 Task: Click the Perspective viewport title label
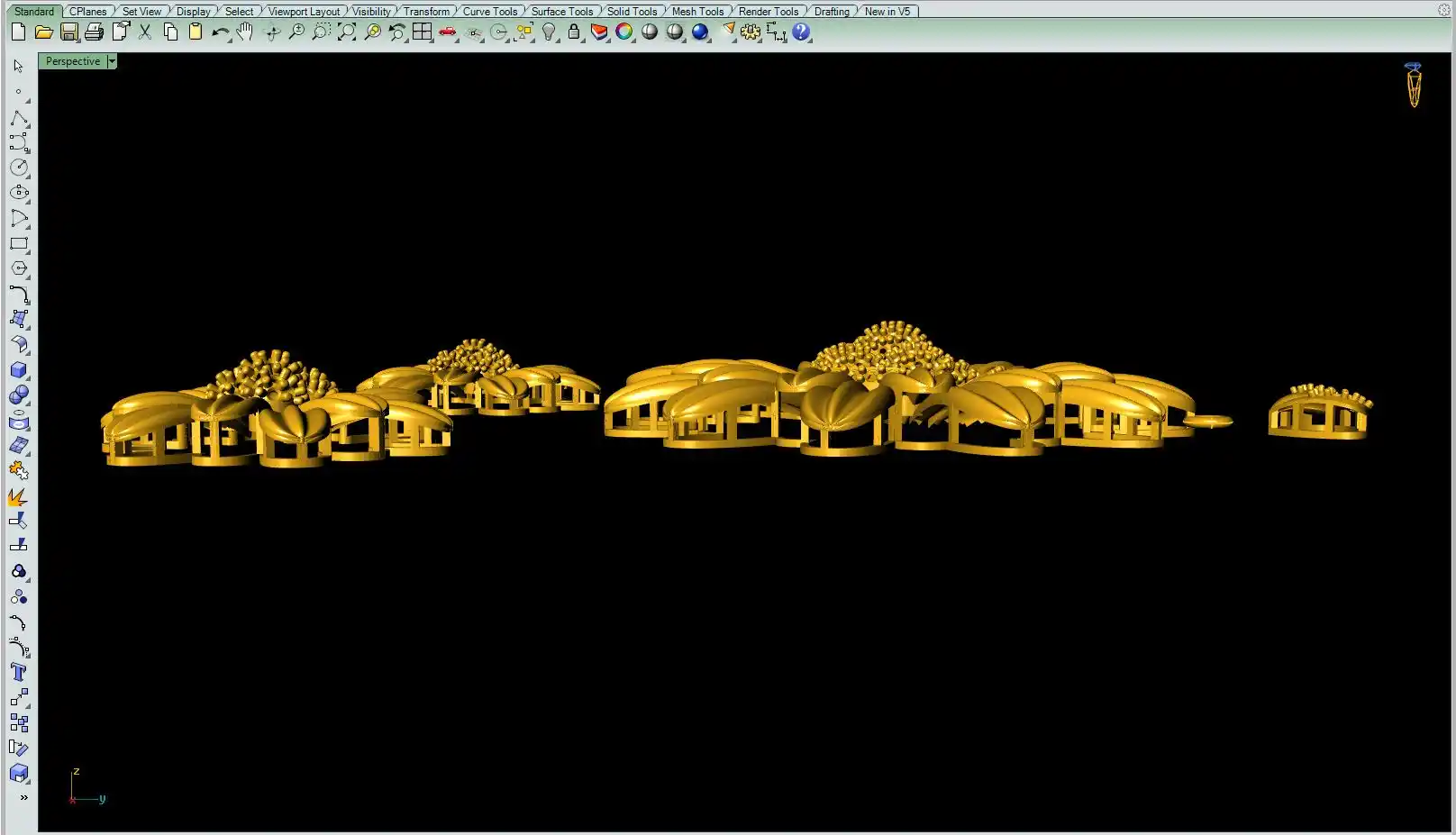pyautogui.click(x=73, y=61)
